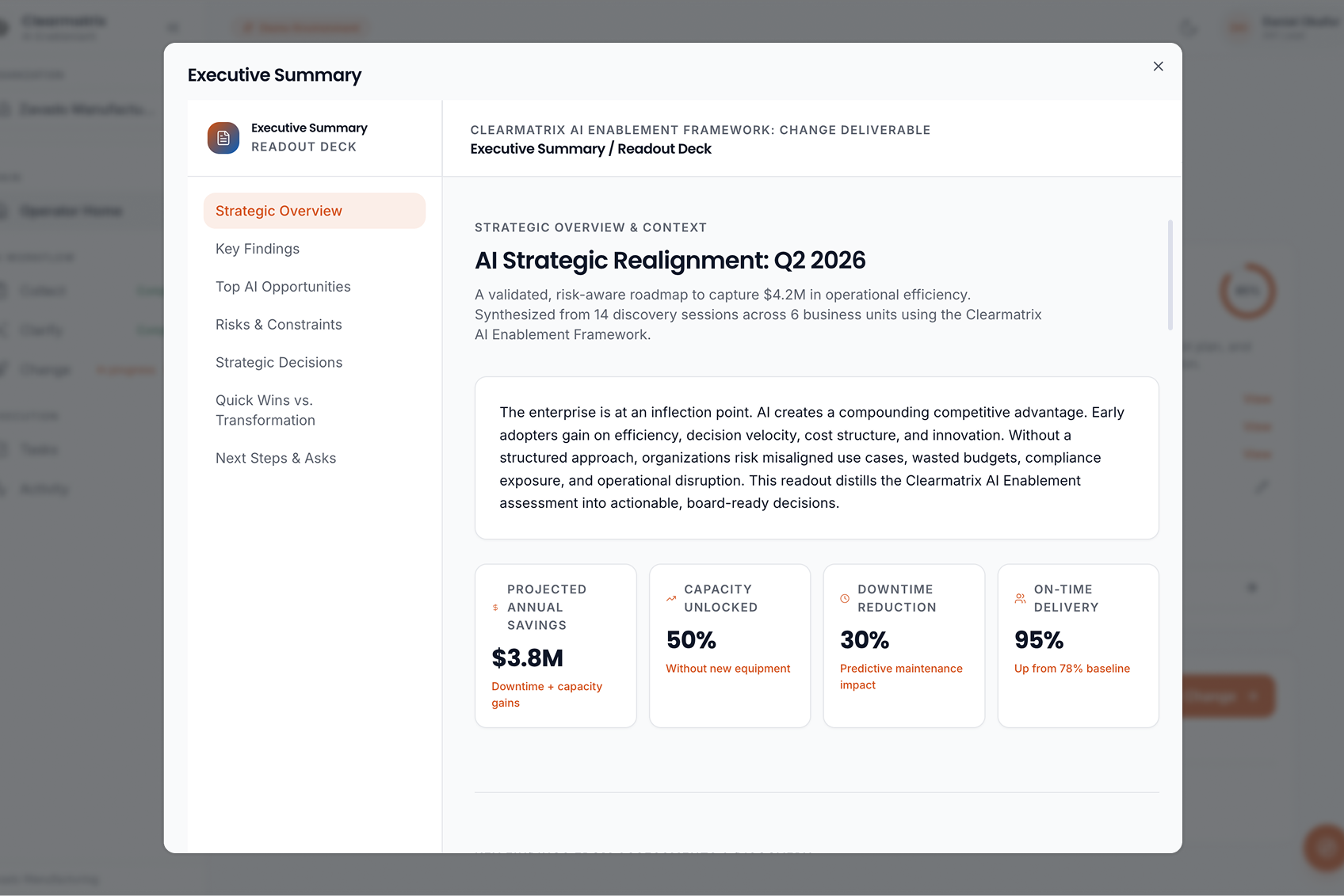Click the clock icon on Downtime Reduction
1344x896 pixels.
845,598
